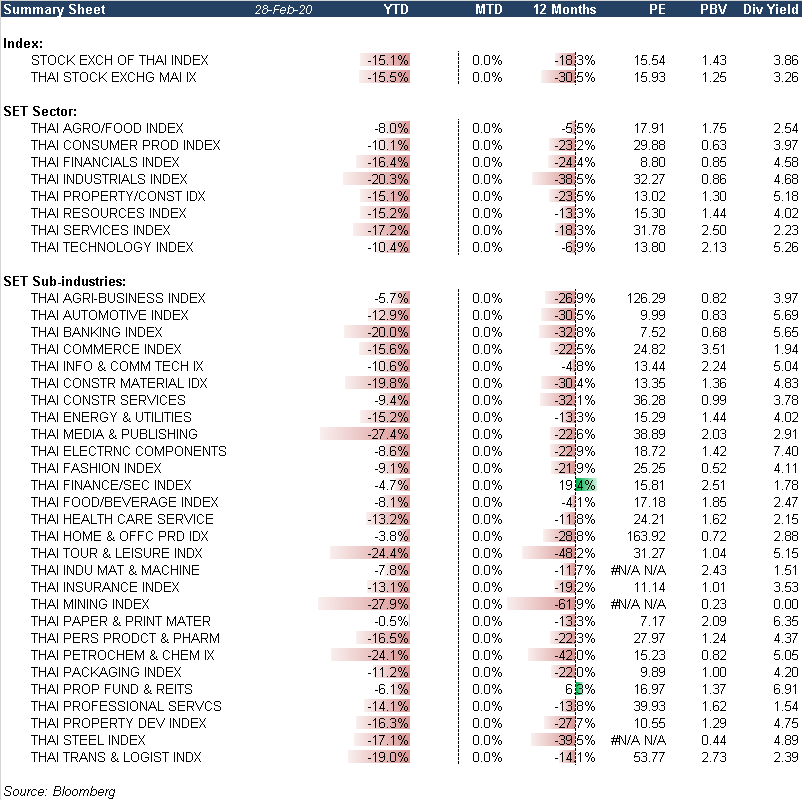This screenshot has width=802, height=800.
Task: Click THAI ENERGY & UTILITIES label
Action: [x=111, y=417]
